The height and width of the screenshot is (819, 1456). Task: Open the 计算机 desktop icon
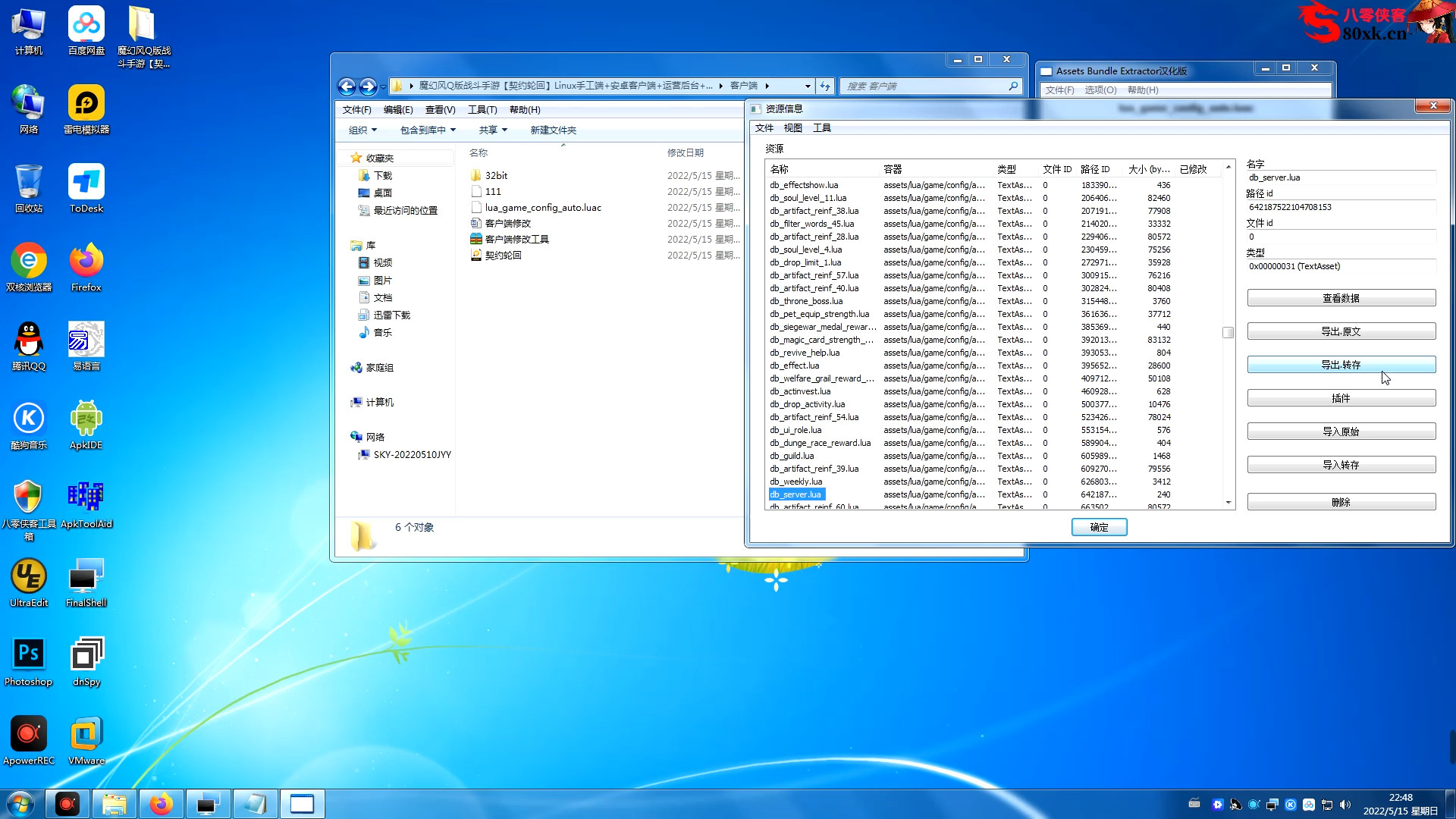click(29, 32)
